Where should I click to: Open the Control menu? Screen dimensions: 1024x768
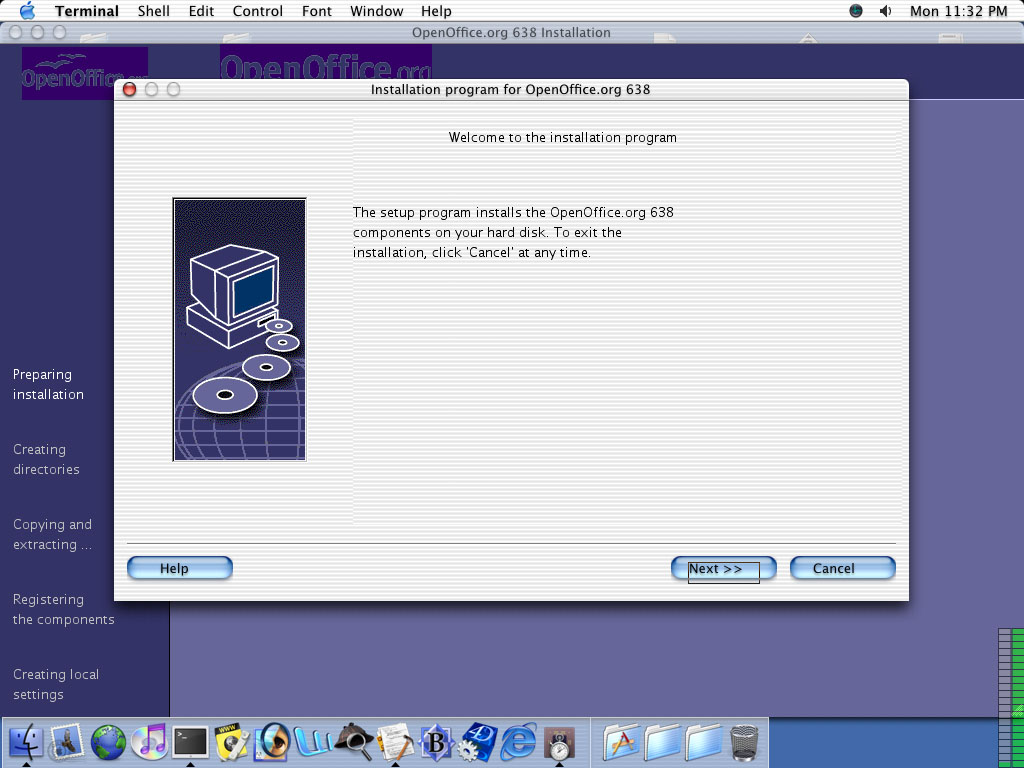tap(258, 11)
